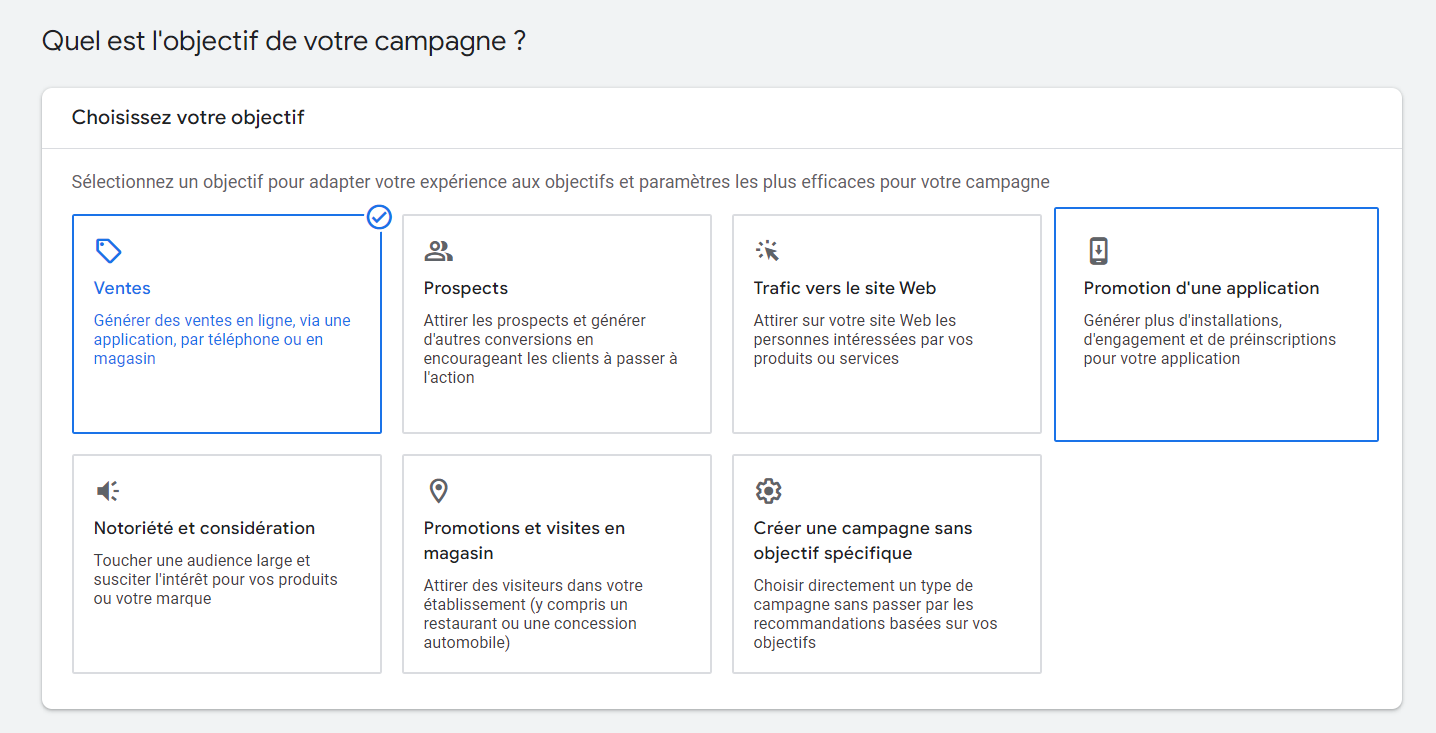Click description 'Toucher une audience large'
The image size is (1436, 733).
(x=216, y=580)
